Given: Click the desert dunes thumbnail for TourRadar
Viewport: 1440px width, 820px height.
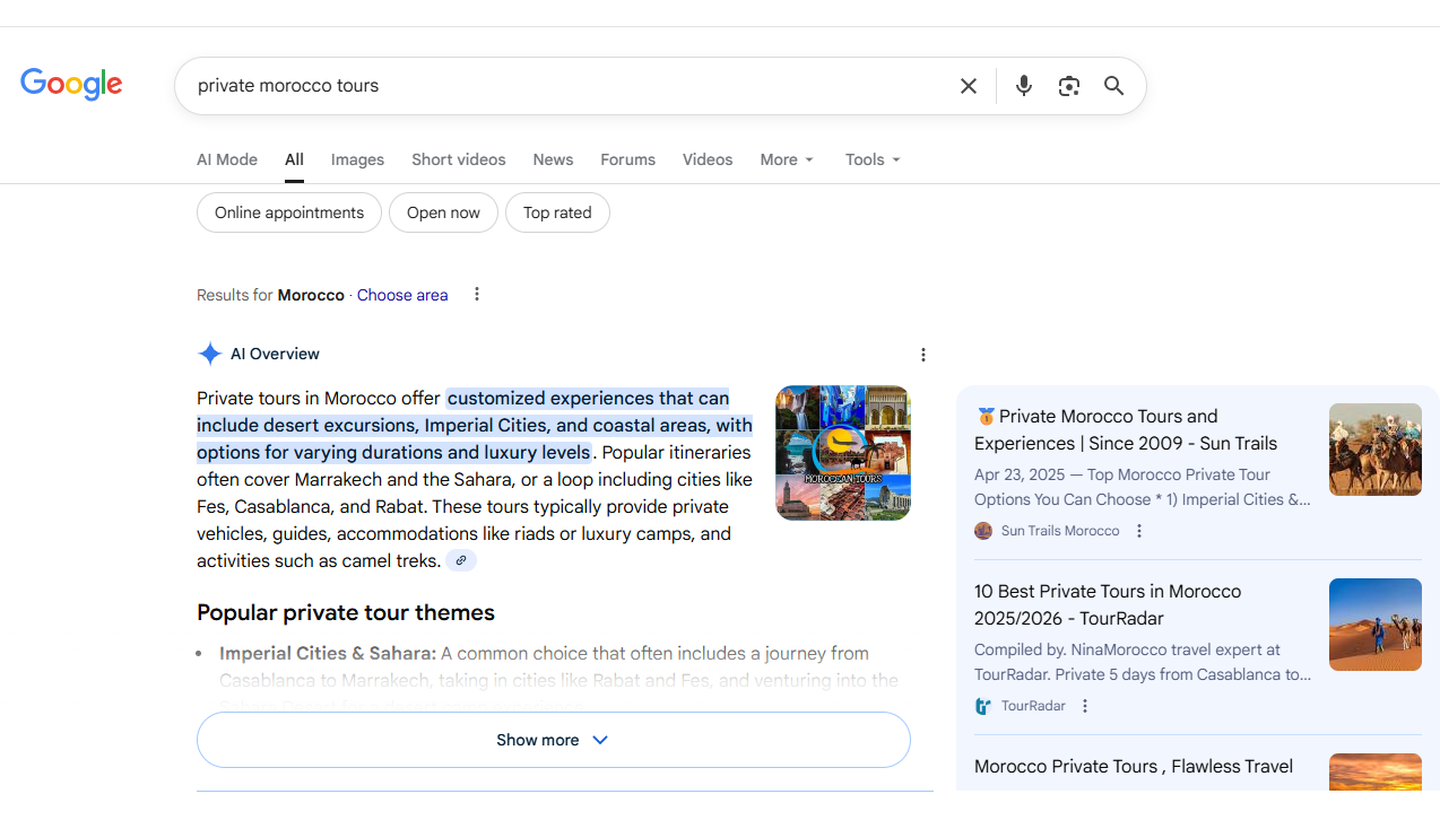Looking at the screenshot, I should pyautogui.click(x=1375, y=625).
